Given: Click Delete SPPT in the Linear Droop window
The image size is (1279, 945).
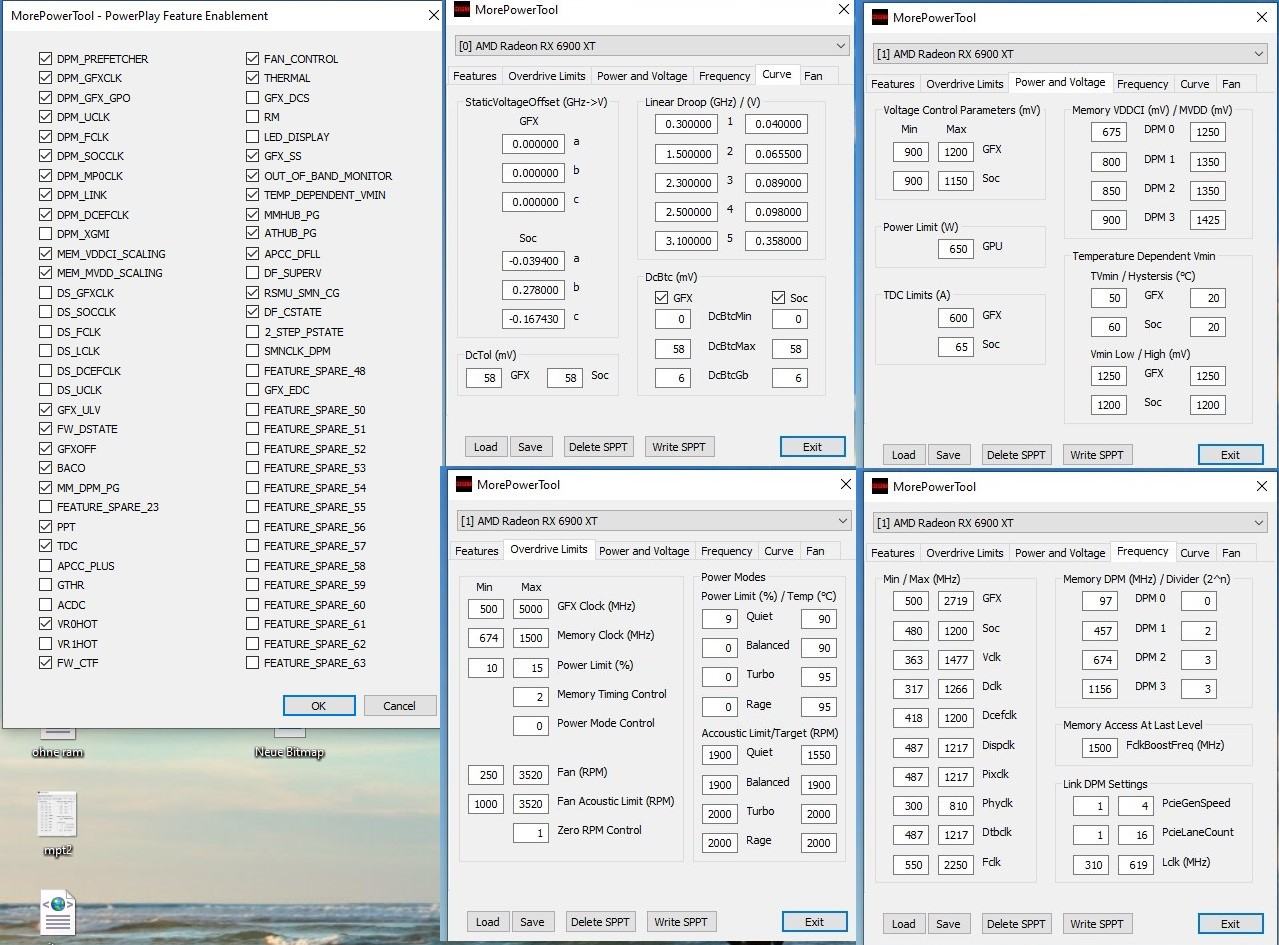Looking at the screenshot, I should [598, 447].
